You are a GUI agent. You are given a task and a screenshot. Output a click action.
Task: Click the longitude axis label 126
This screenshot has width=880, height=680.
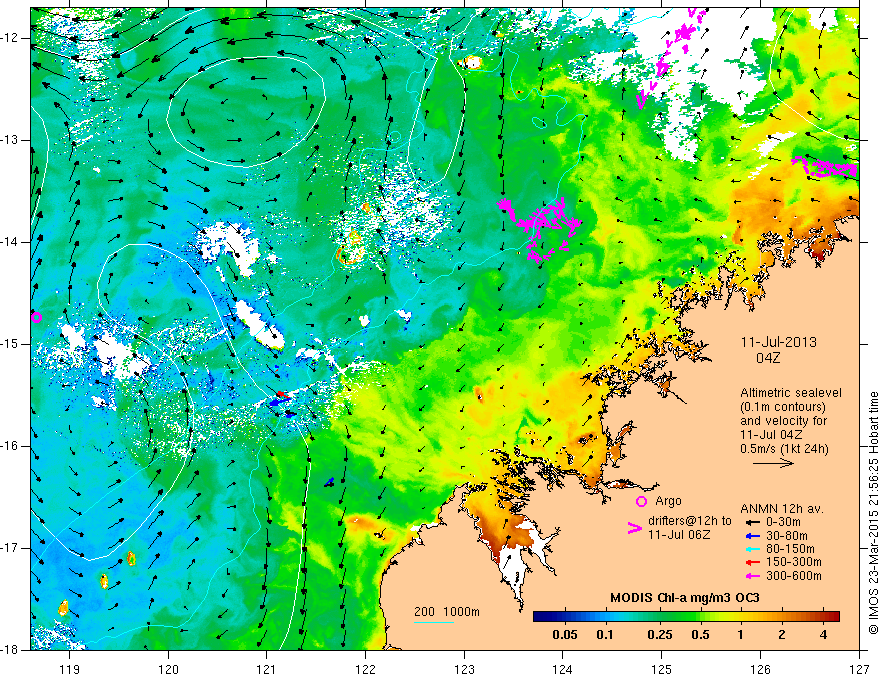click(x=760, y=669)
